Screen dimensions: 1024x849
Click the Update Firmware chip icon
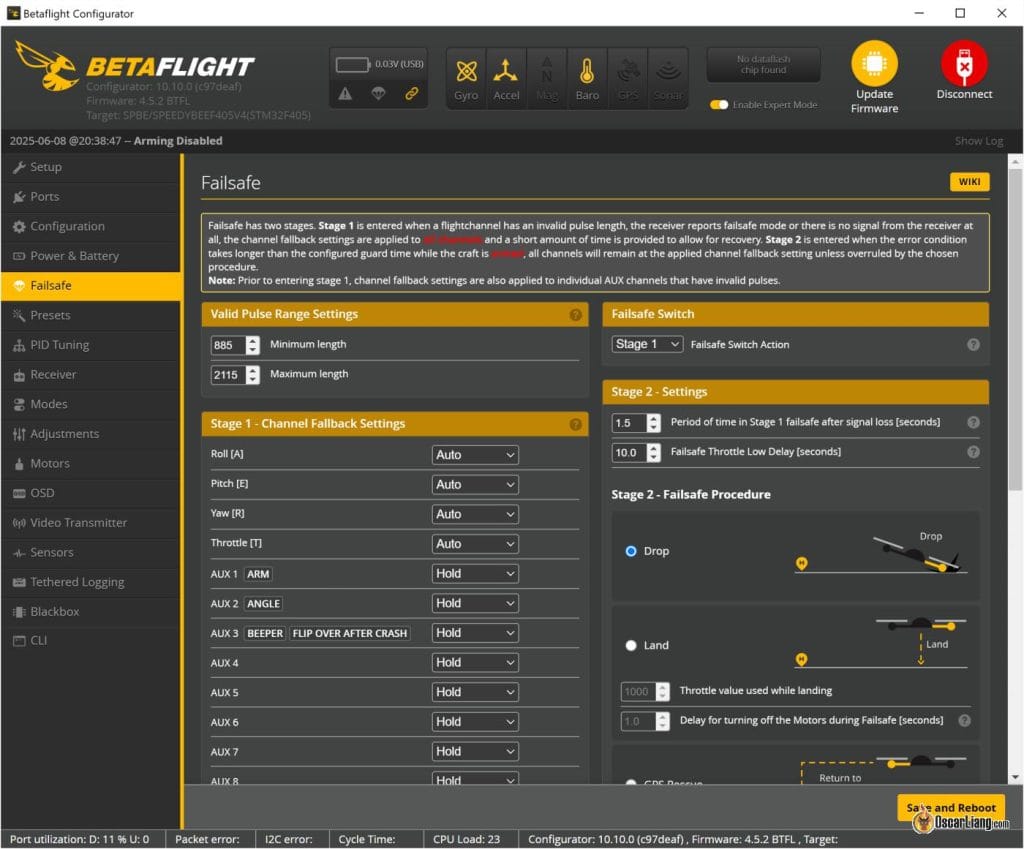[x=874, y=63]
